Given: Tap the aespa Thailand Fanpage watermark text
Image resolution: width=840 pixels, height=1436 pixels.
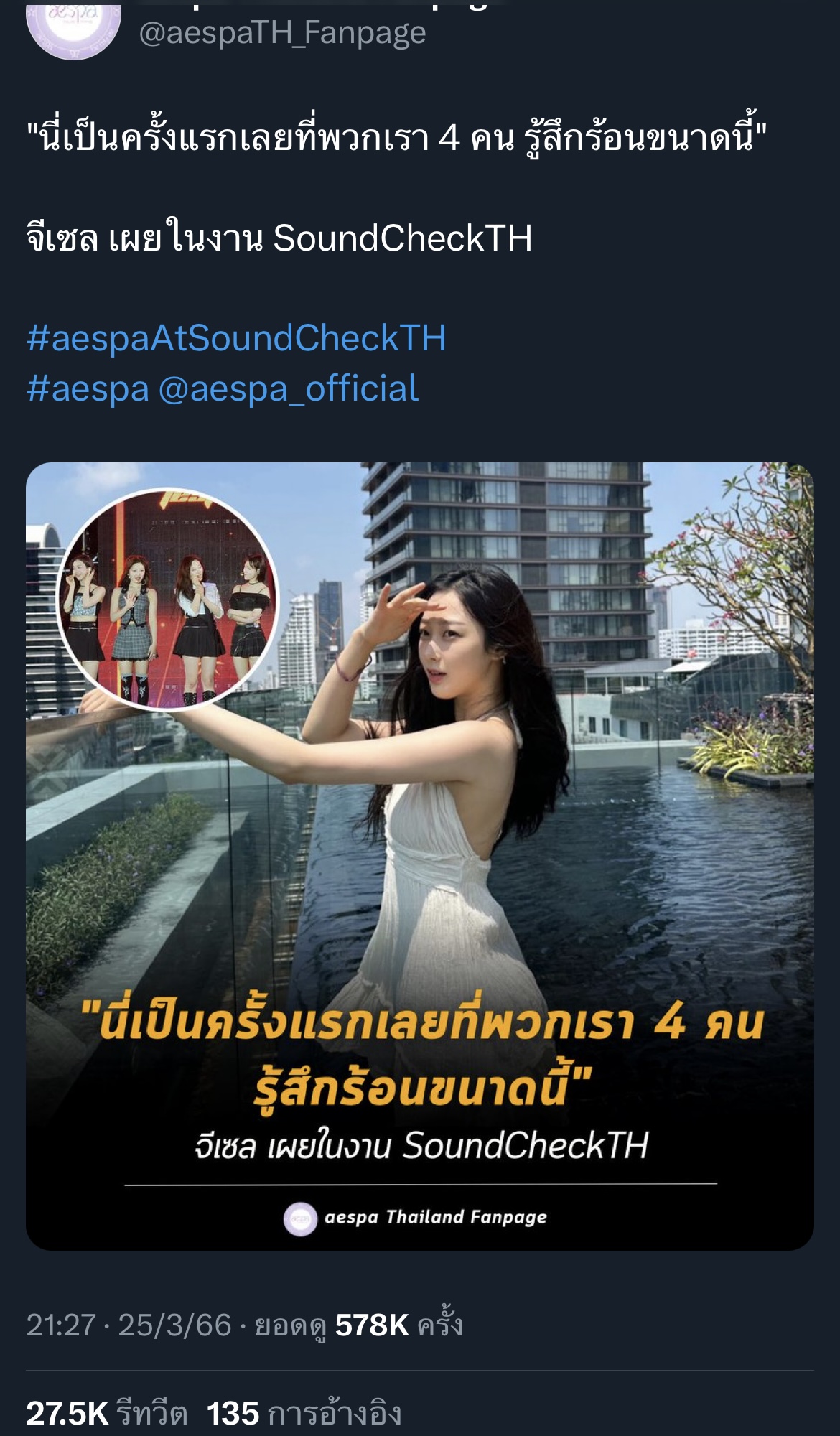Looking at the screenshot, I should tap(436, 1217).
